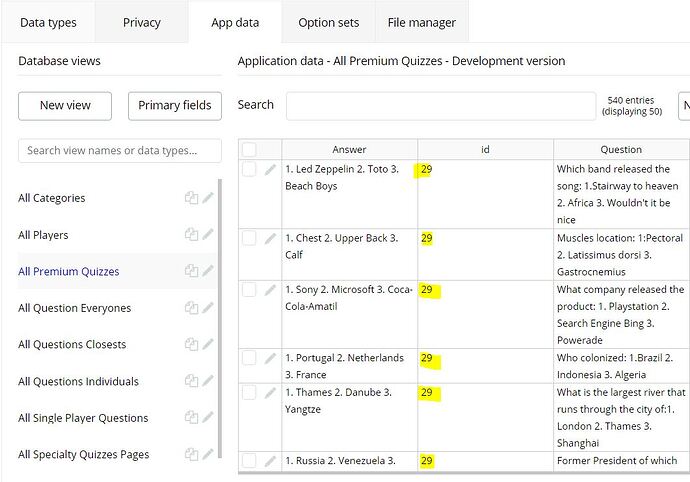Viewport: 690px width, 482px height.
Task: Edit the All Players view pencil icon
Action: click(208, 235)
